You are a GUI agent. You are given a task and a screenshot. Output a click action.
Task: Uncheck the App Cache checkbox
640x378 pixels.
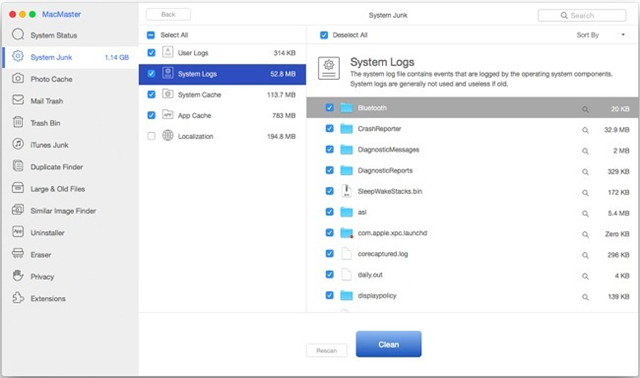(151, 115)
